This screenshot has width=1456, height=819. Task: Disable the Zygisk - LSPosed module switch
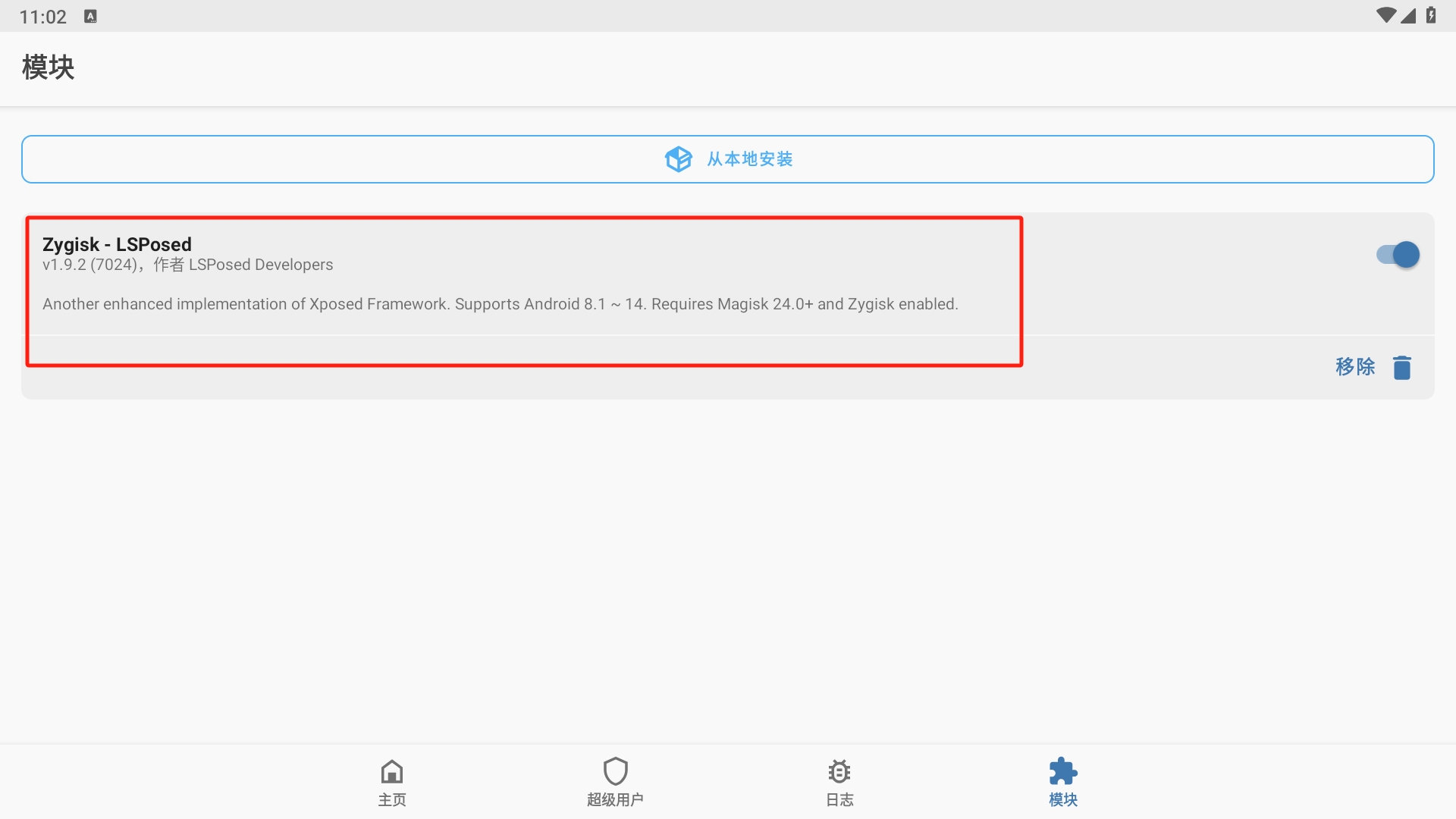tap(1398, 255)
